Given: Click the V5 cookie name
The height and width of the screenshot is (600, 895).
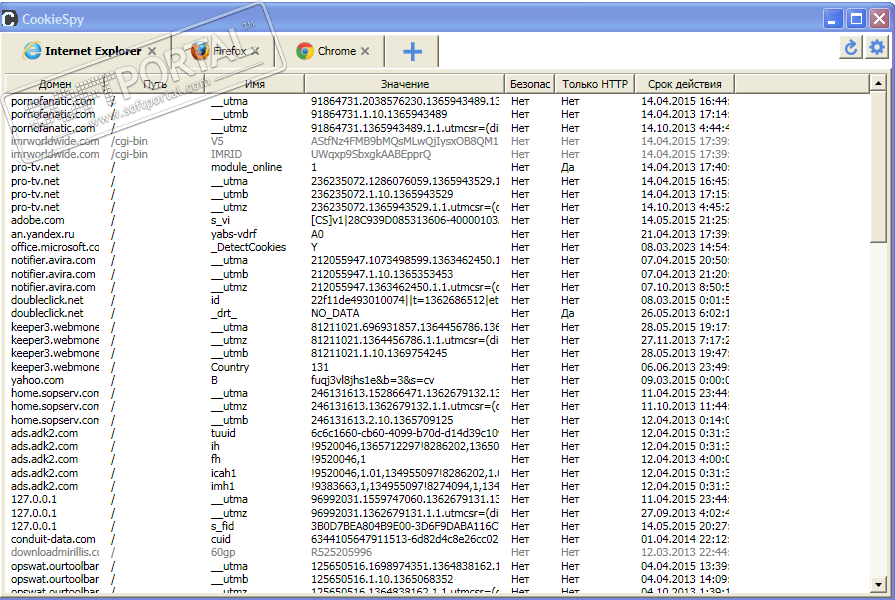Looking at the screenshot, I should [217, 141].
